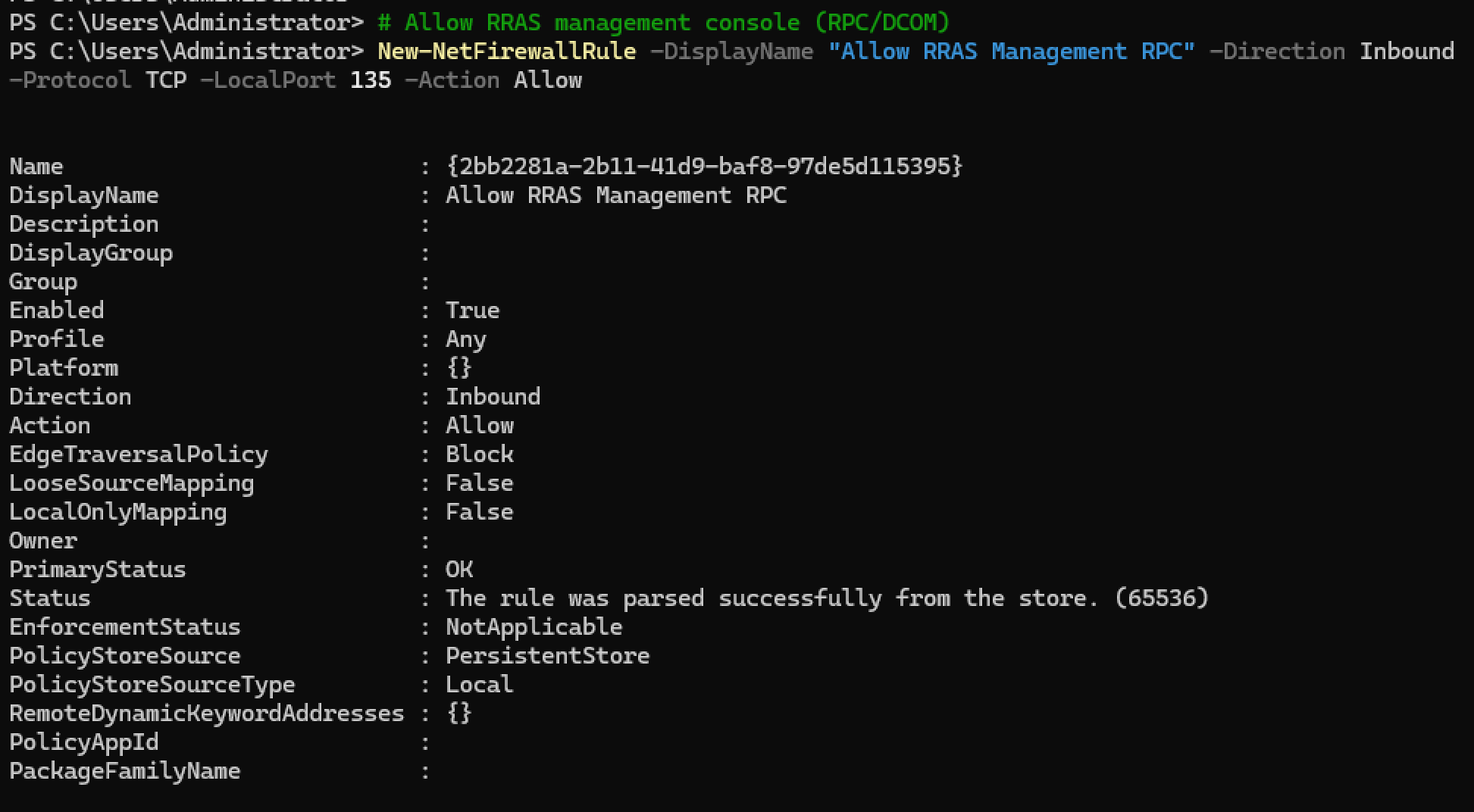This screenshot has width=1474, height=812.
Task: Click the PolicyStoreSourceType value Local
Action: coord(479,684)
